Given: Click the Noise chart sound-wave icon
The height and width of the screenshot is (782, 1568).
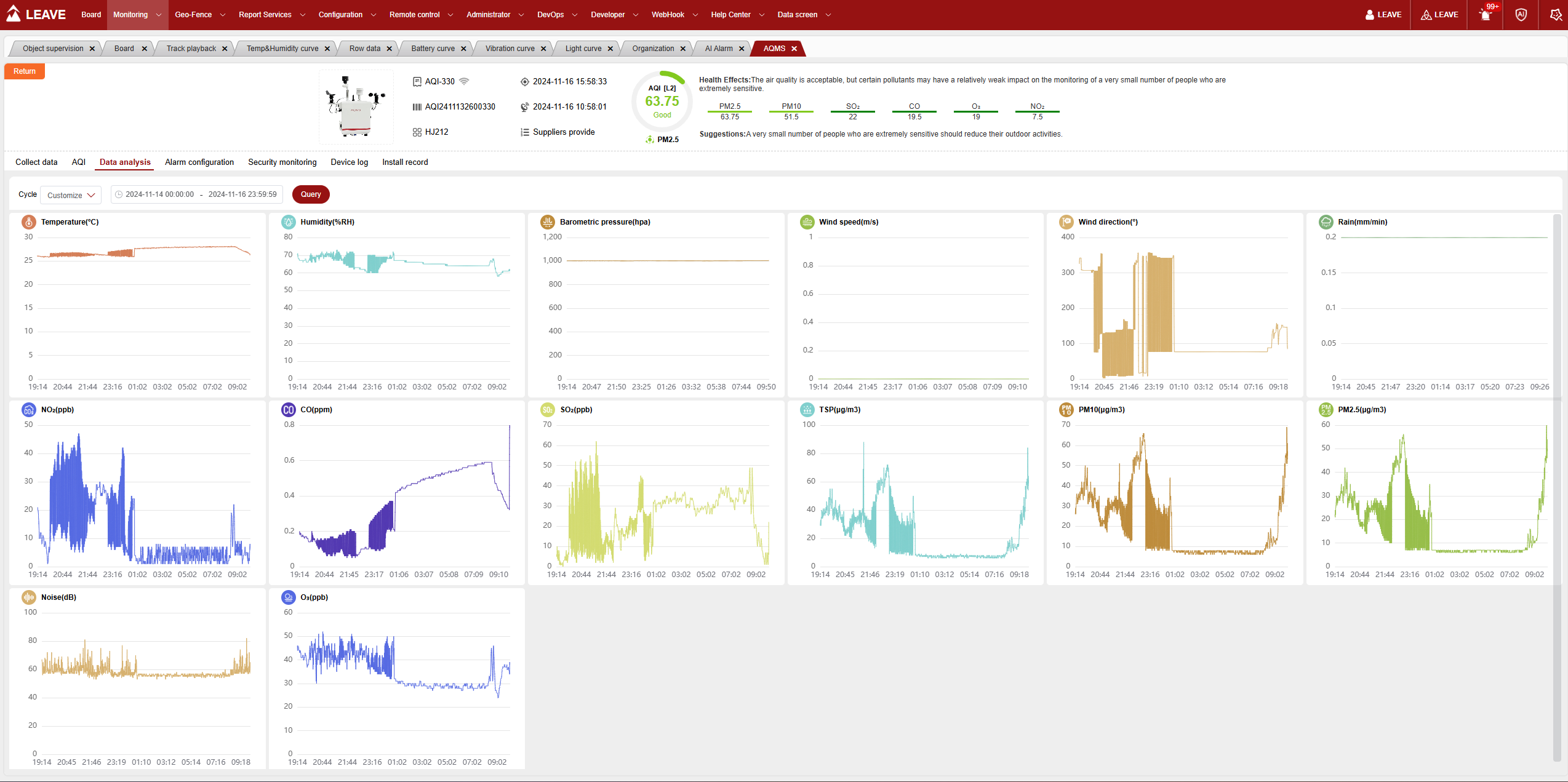Looking at the screenshot, I should [28, 597].
